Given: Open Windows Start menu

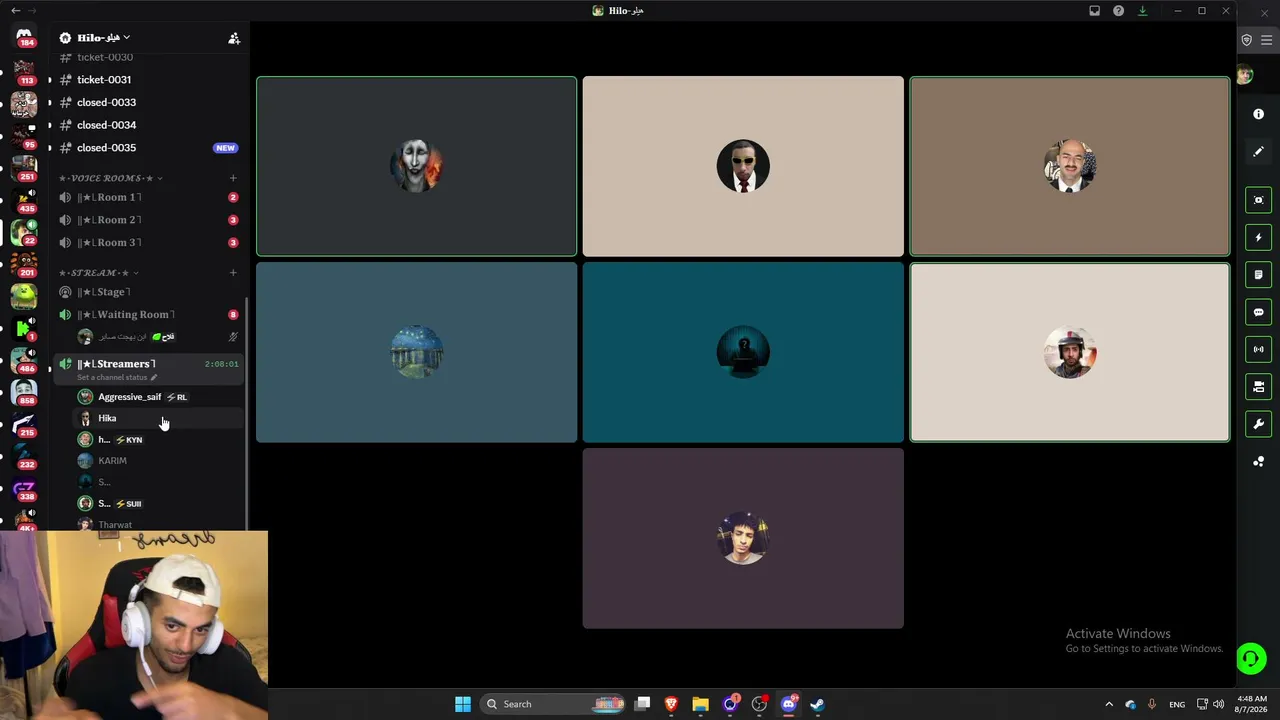Looking at the screenshot, I should [x=463, y=704].
